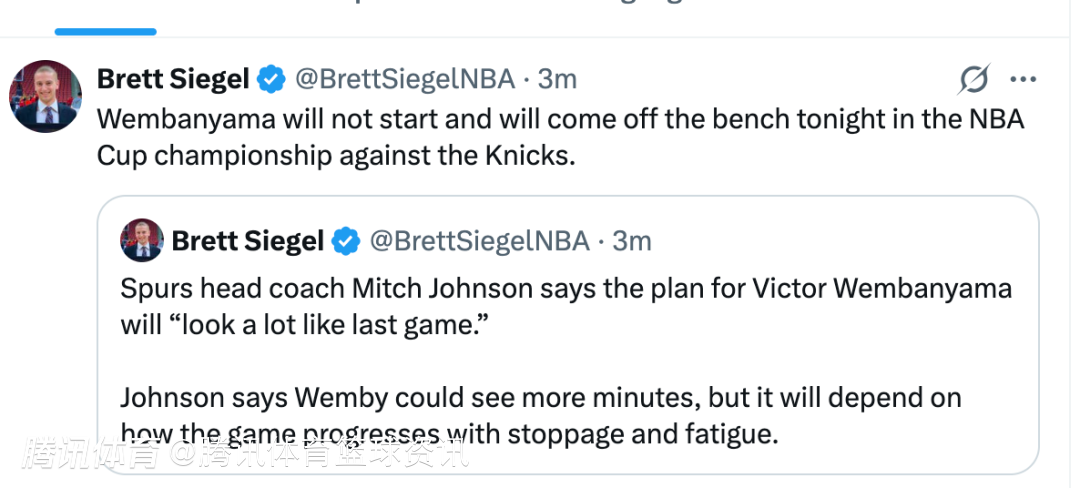The image size is (1080, 488).
Task: Click the @BrettSiegelNBA handle in the quoted post
Action: [479, 241]
